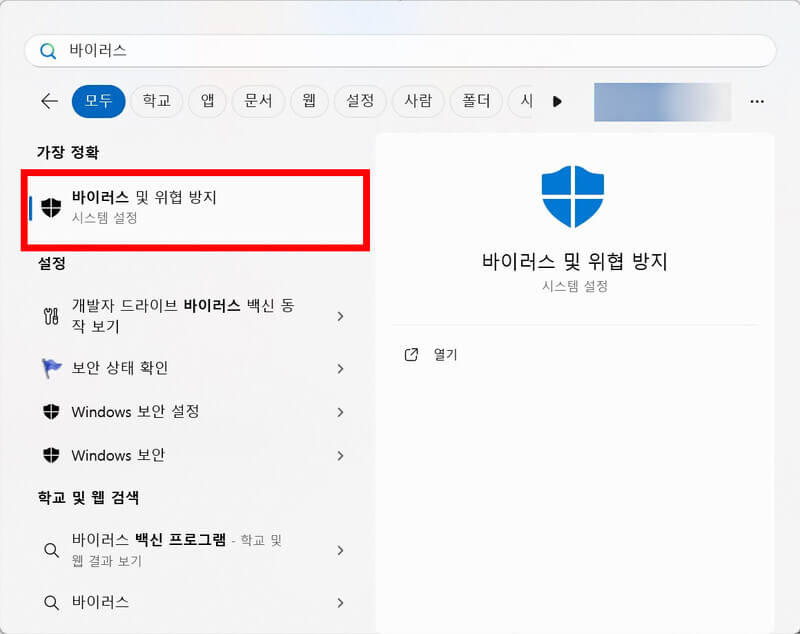Click the utensils icon beside 개발자 드라이브 result
The image size is (800, 634).
[x=51, y=313]
